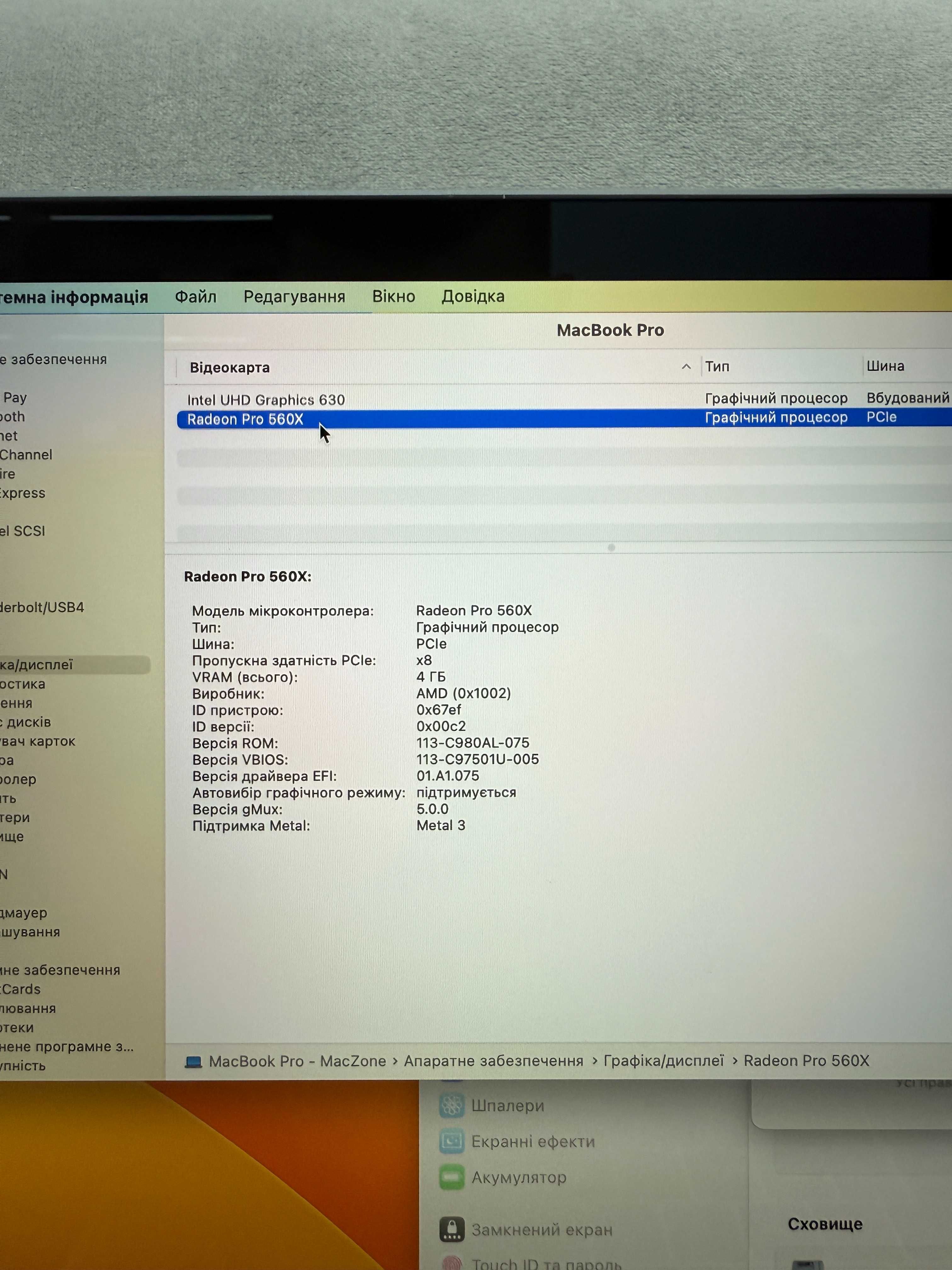
Task: Select the Thunderbolt/USB4 sidebar item
Action: pyautogui.click(x=42, y=608)
